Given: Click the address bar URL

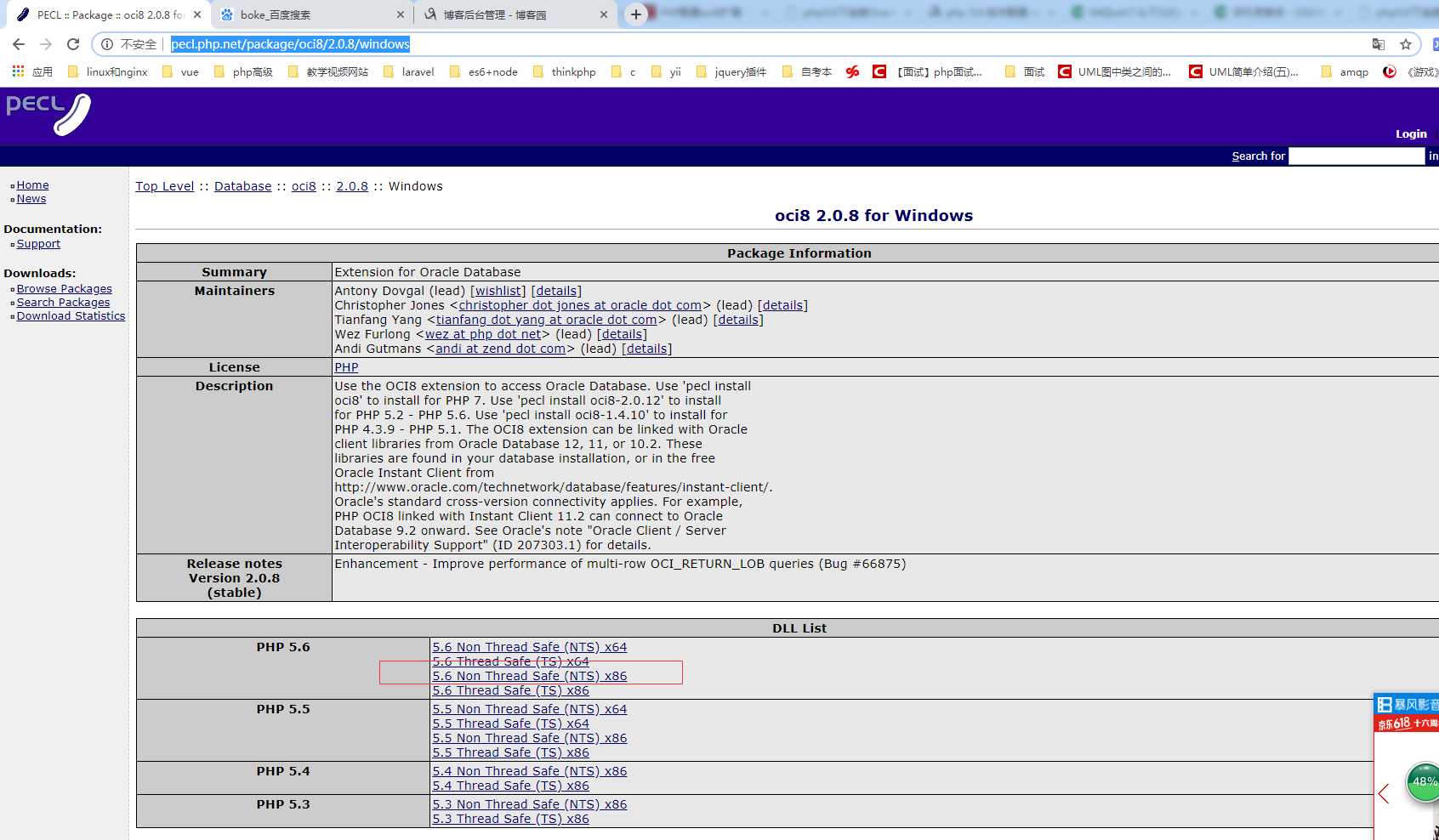Looking at the screenshot, I should point(290,44).
